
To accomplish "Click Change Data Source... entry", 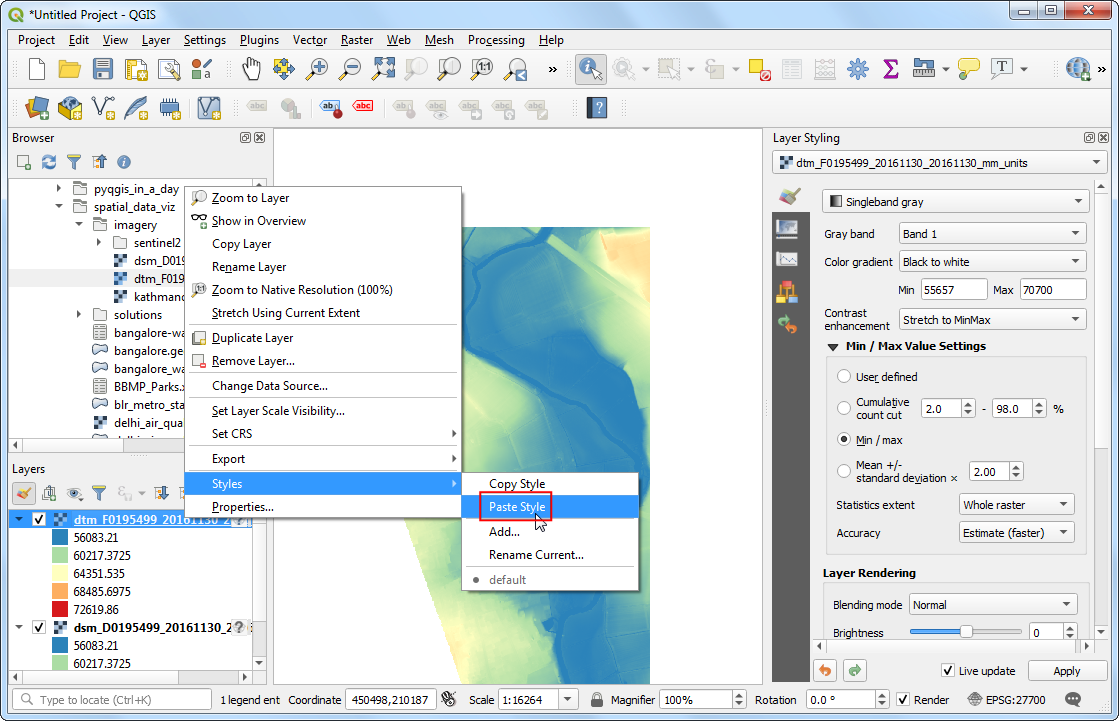I will click(323, 385).
